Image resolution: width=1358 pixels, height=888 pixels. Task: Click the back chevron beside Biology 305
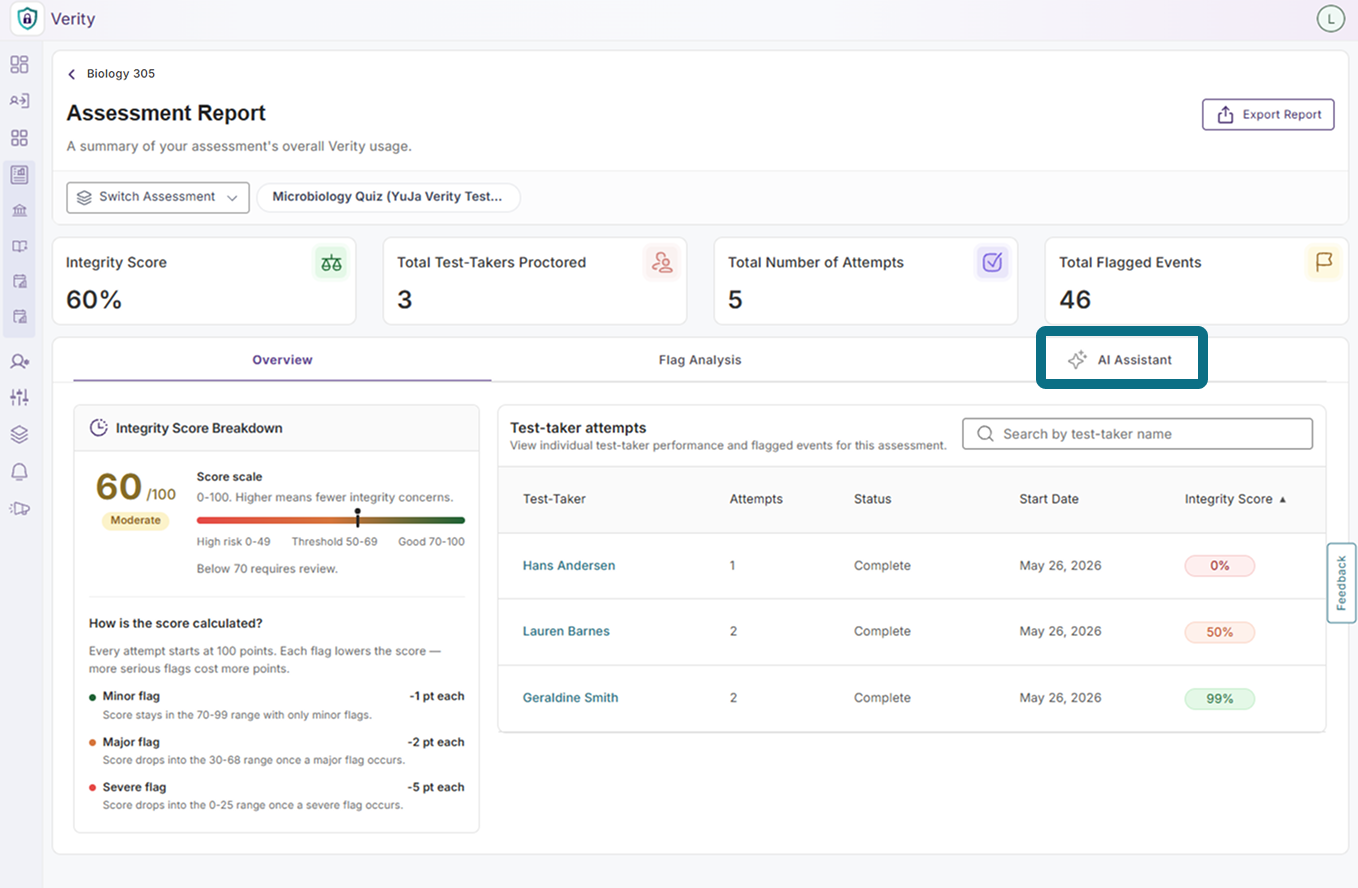coord(72,74)
